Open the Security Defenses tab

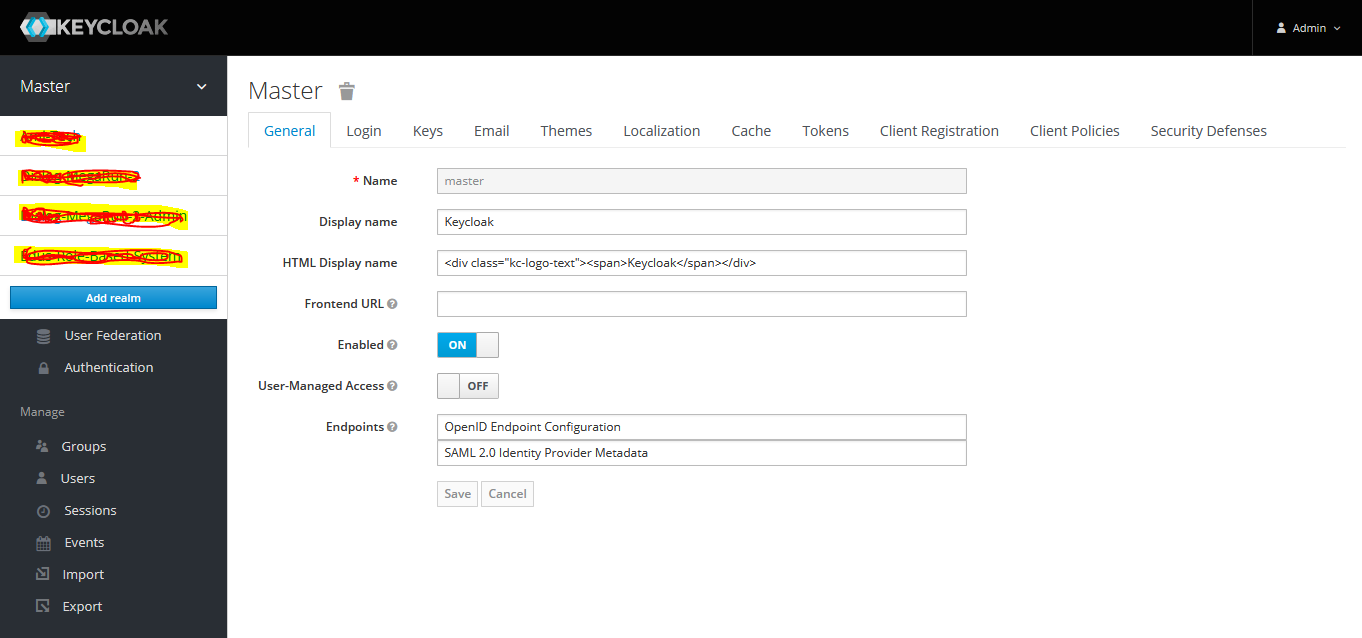tap(1208, 130)
